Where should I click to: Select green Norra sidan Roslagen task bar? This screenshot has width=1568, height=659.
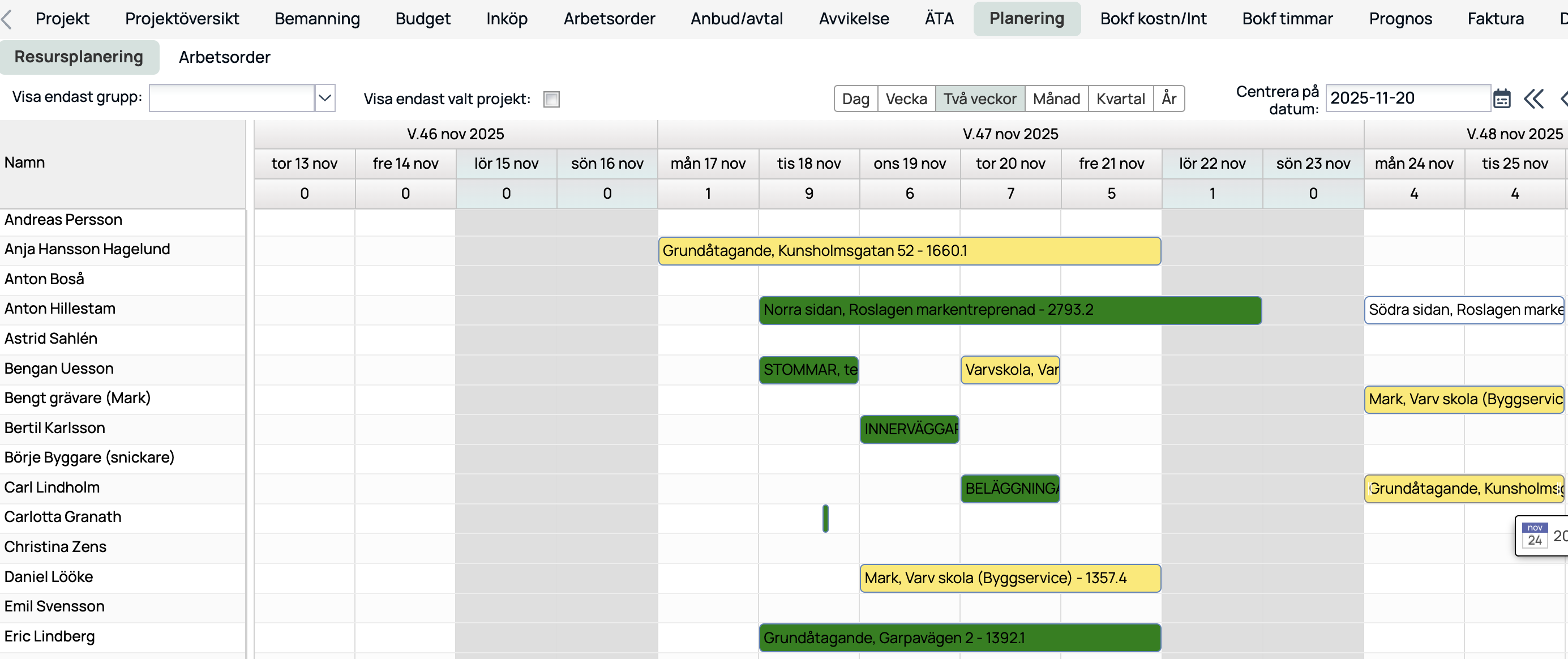[x=1010, y=310]
